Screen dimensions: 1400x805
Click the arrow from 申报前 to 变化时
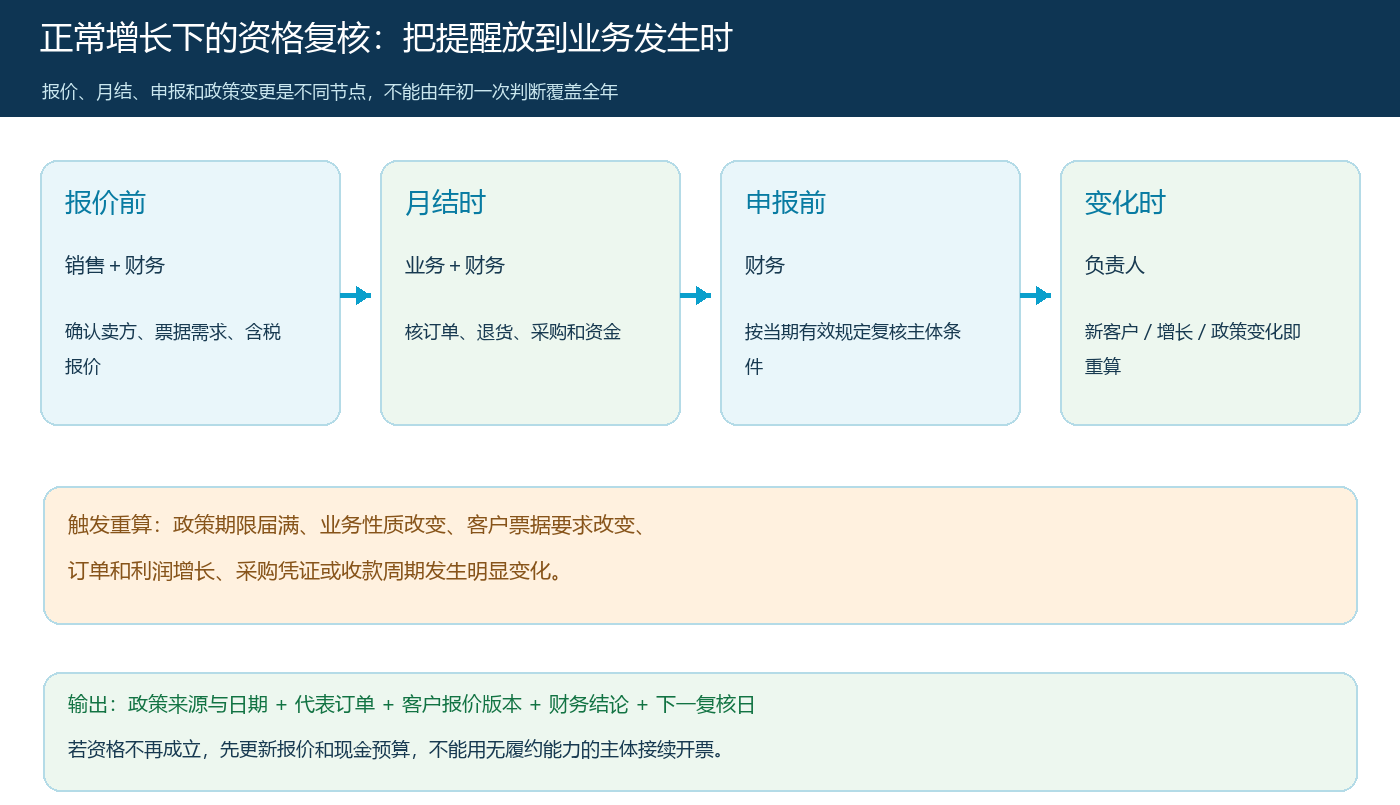pyautogui.click(x=1036, y=295)
